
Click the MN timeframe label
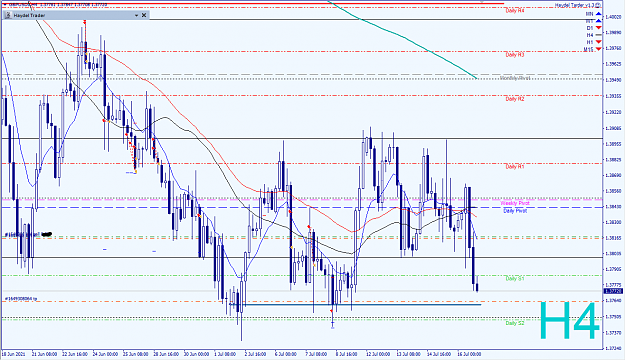point(590,14)
